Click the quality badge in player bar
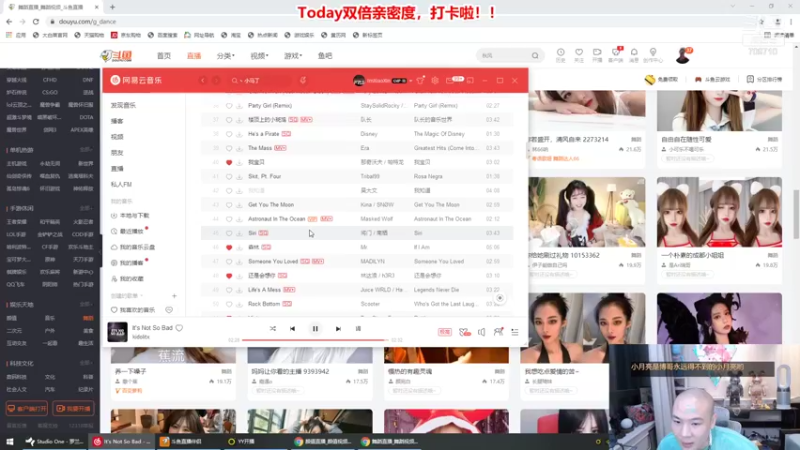This screenshot has width=800, height=450. click(444, 332)
